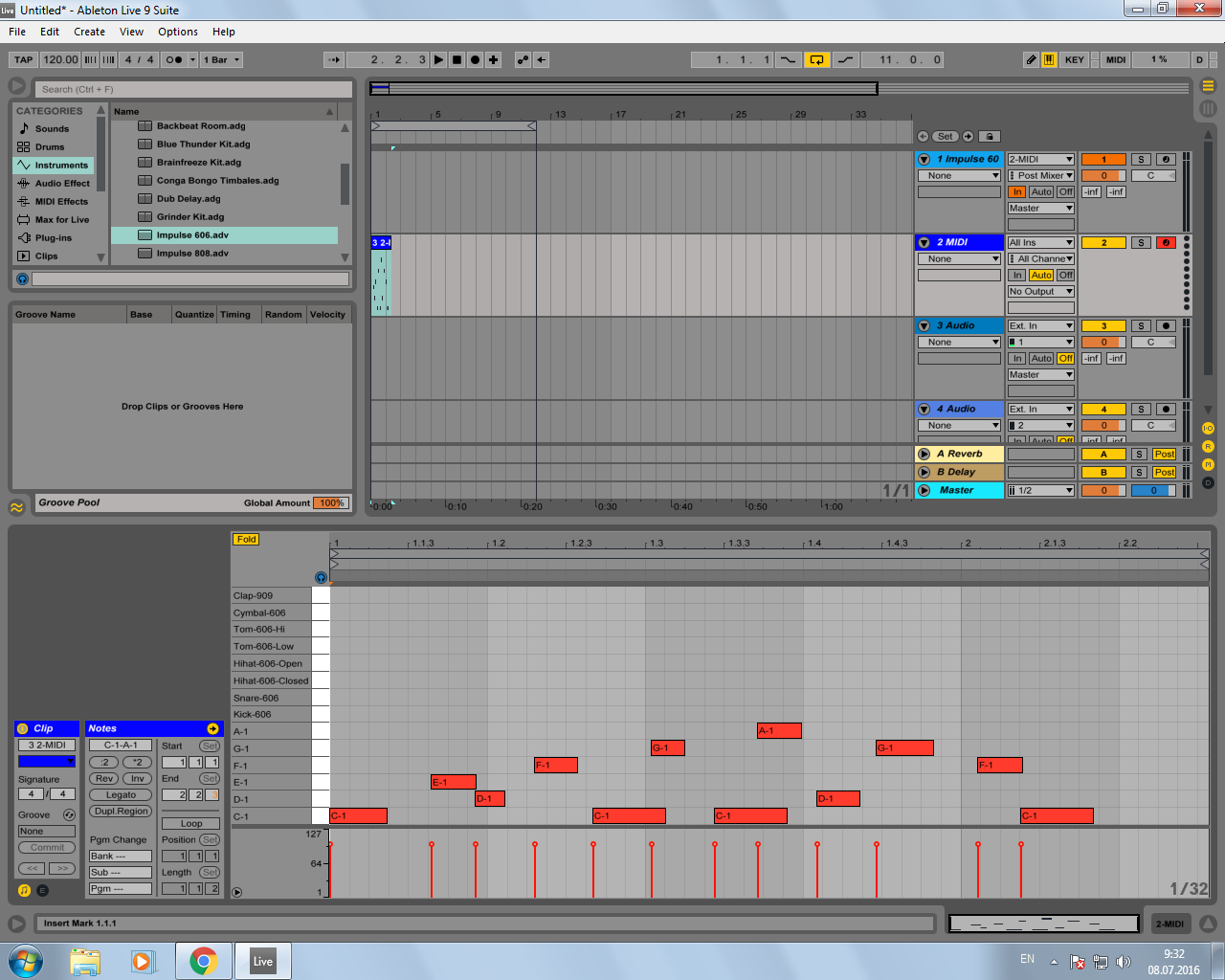Click the Automation Arm button
Viewport: 1225px width, 980px height.
[x=523, y=59]
